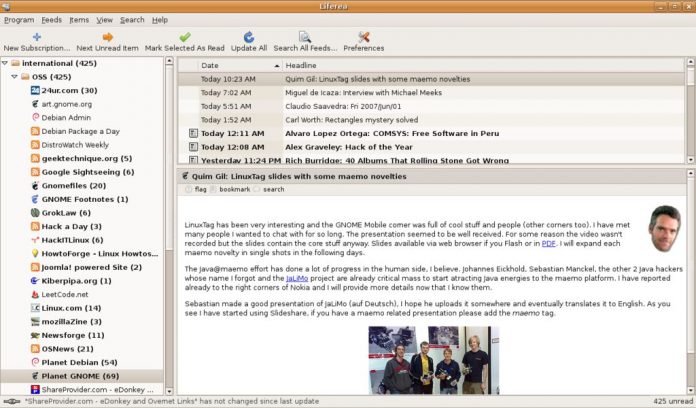Open the PDF link in the article
The image size is (696, 408).
(549, 243)
